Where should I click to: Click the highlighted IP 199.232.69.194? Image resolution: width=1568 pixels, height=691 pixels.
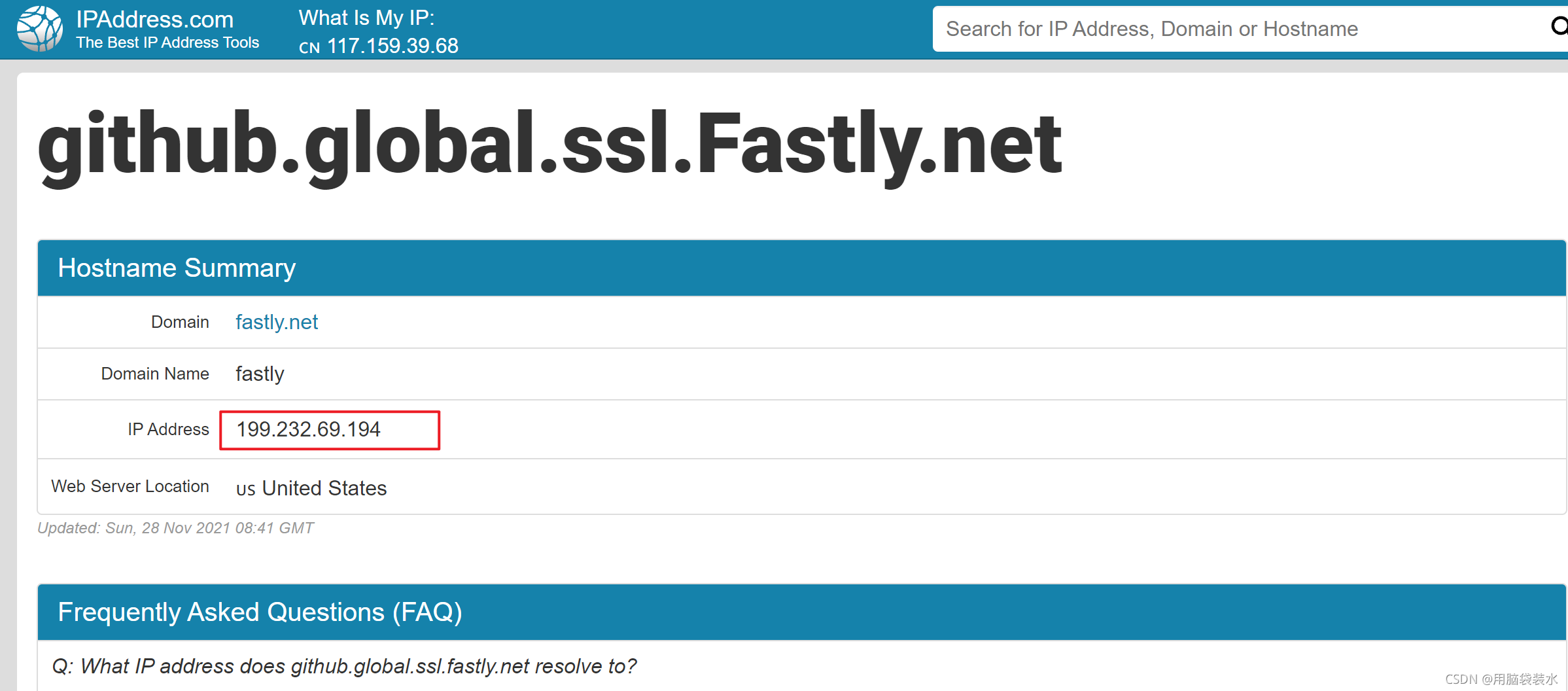(x=308, y=429)
